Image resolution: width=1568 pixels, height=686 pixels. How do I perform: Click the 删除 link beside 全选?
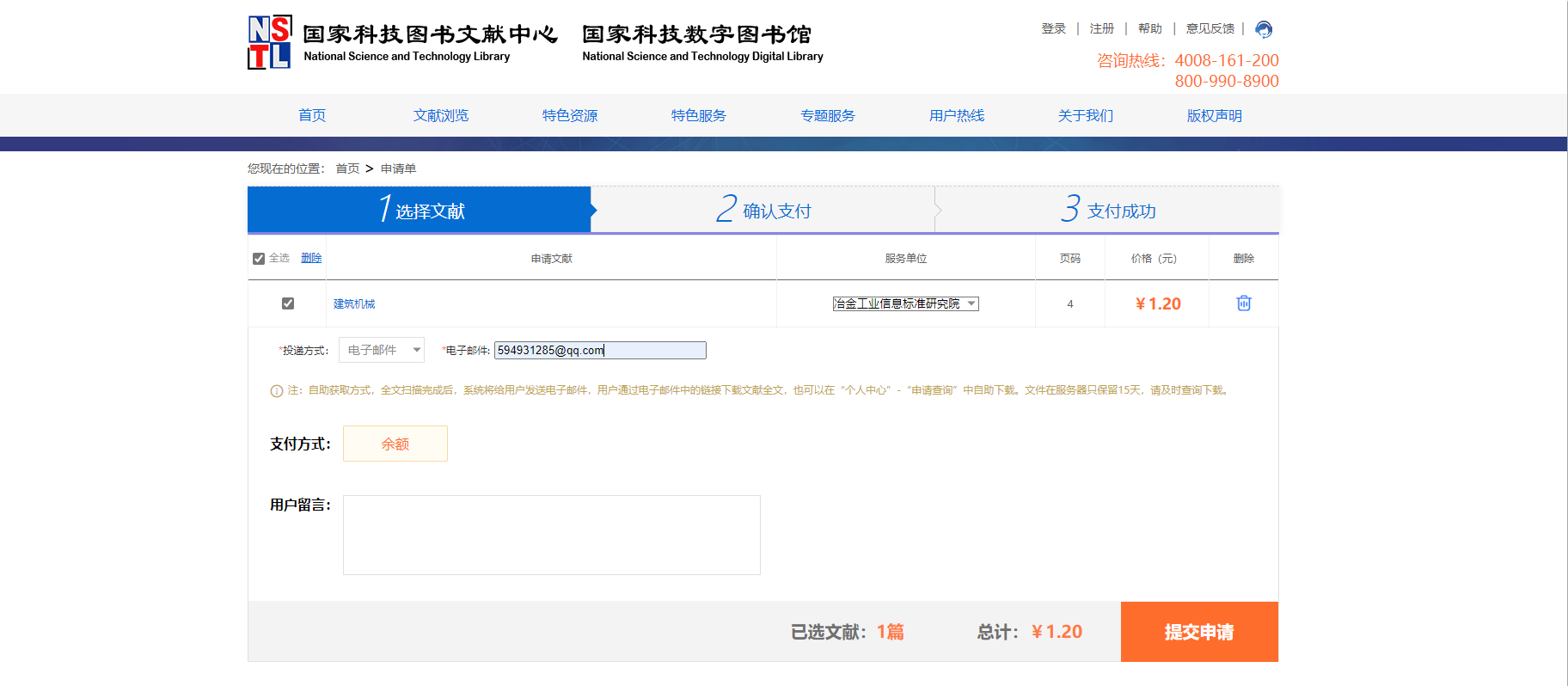coord(311,258)
